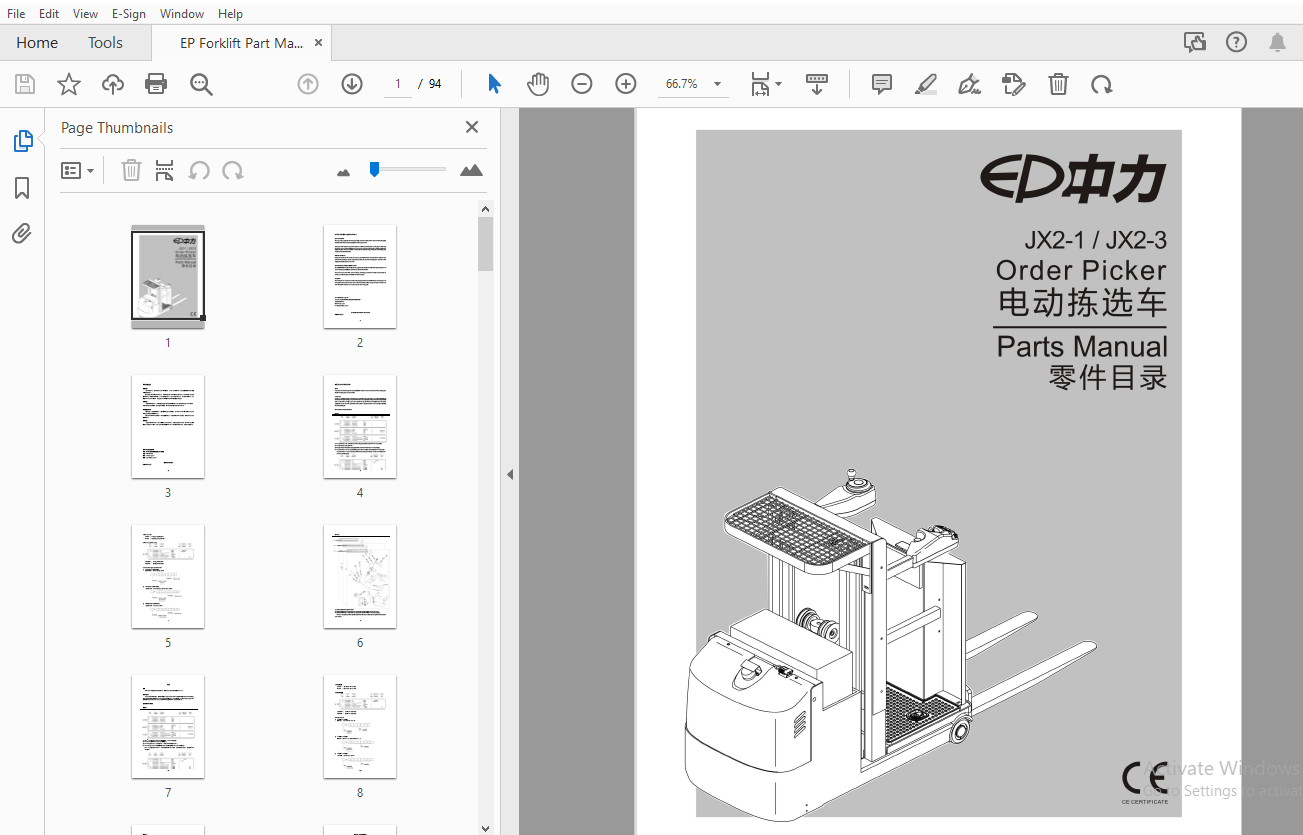Bookmark this file with the star icon
1303x835 pixels.
(x=69, y=84)
